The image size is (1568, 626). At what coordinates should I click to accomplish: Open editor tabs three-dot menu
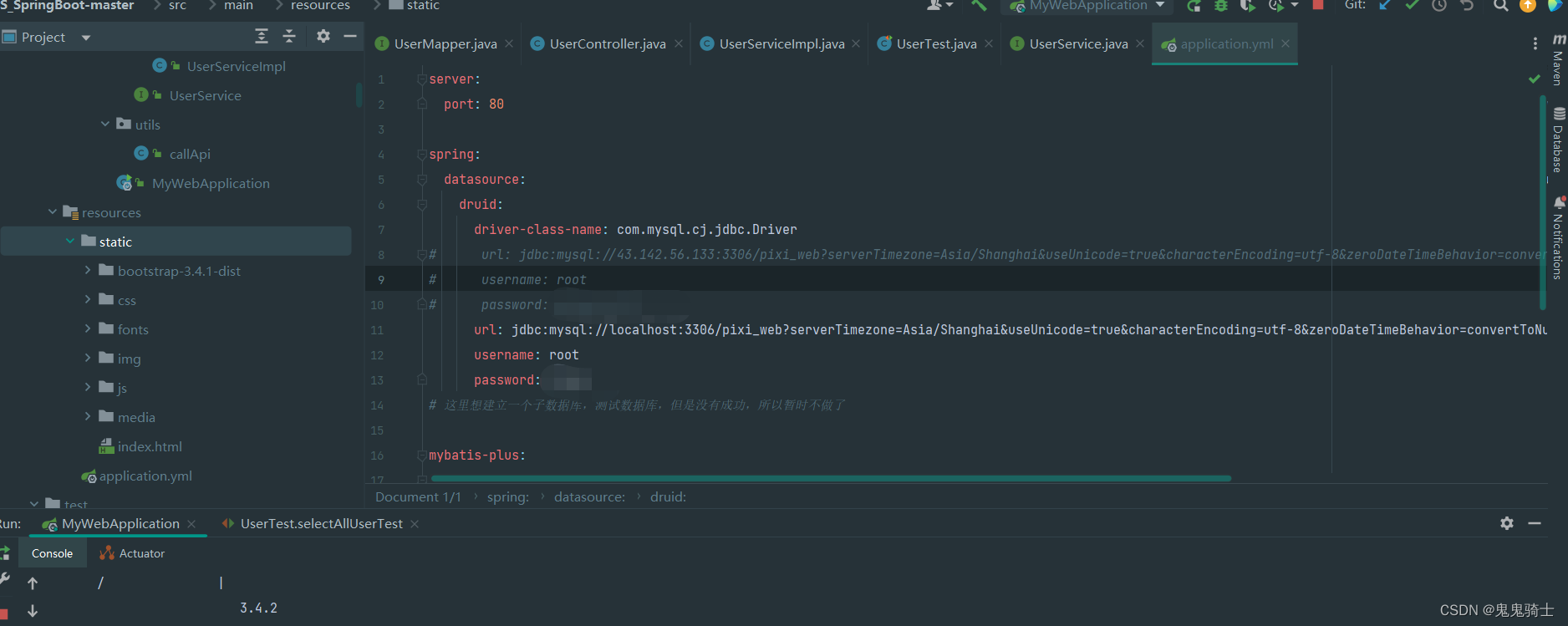1535,43
